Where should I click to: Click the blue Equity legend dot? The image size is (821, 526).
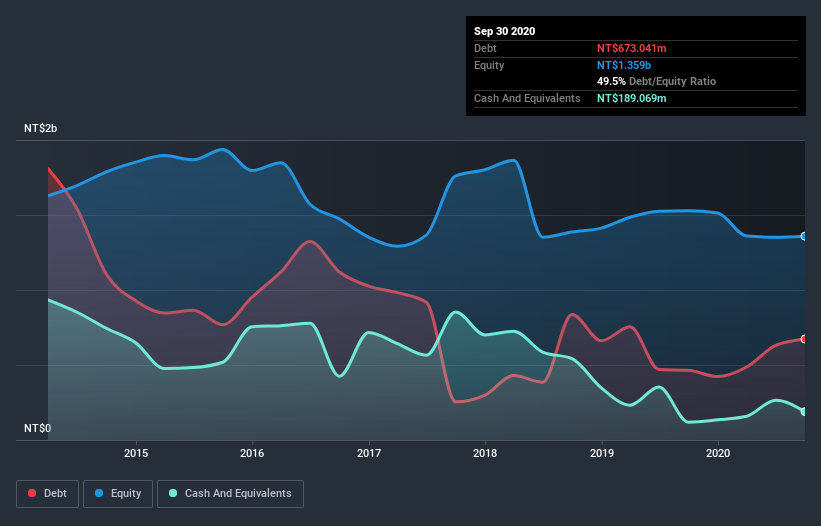pyautogui.click(x=99, y=493)
